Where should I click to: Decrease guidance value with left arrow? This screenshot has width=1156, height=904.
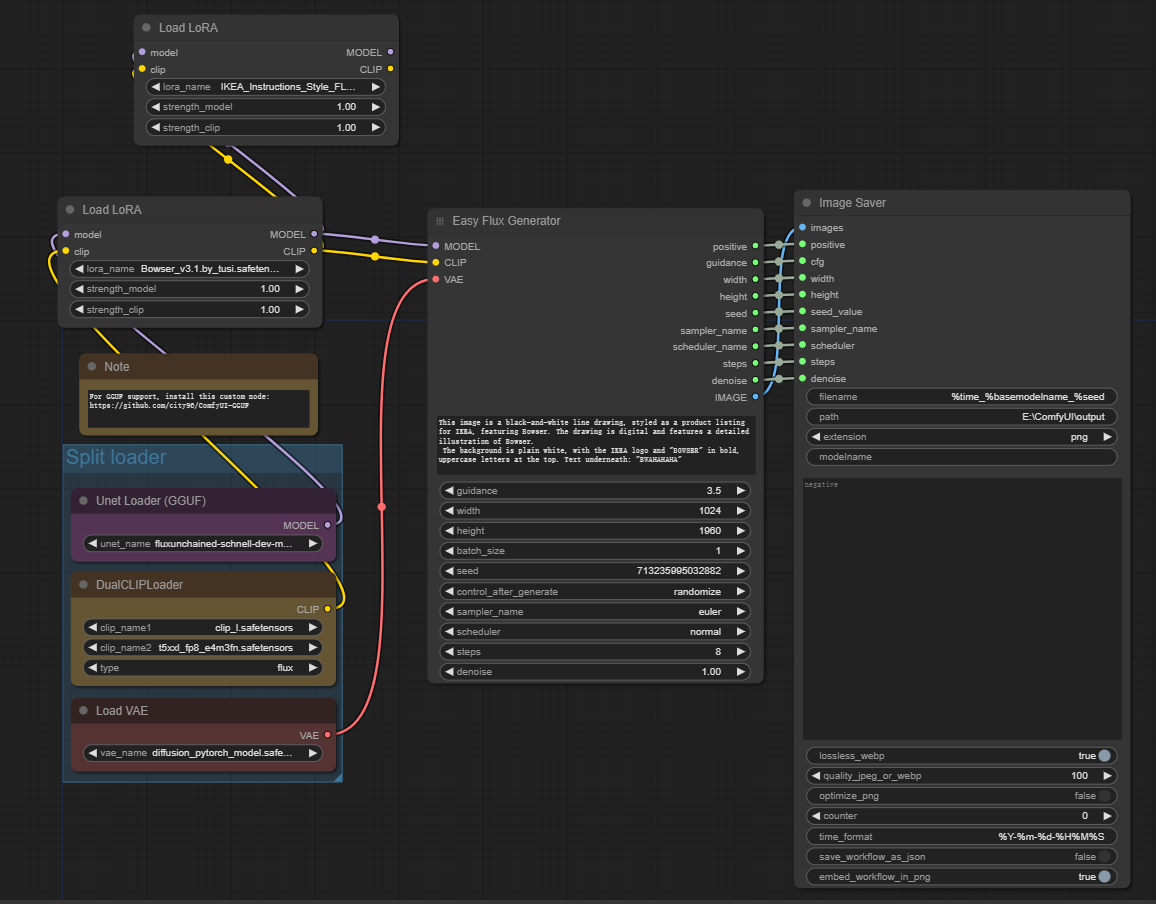coord(447,491)
